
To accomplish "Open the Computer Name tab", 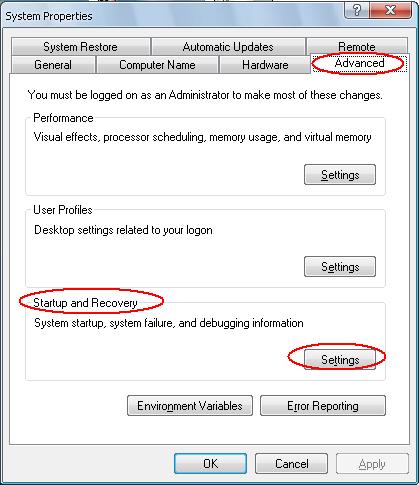I will (157, 65).
